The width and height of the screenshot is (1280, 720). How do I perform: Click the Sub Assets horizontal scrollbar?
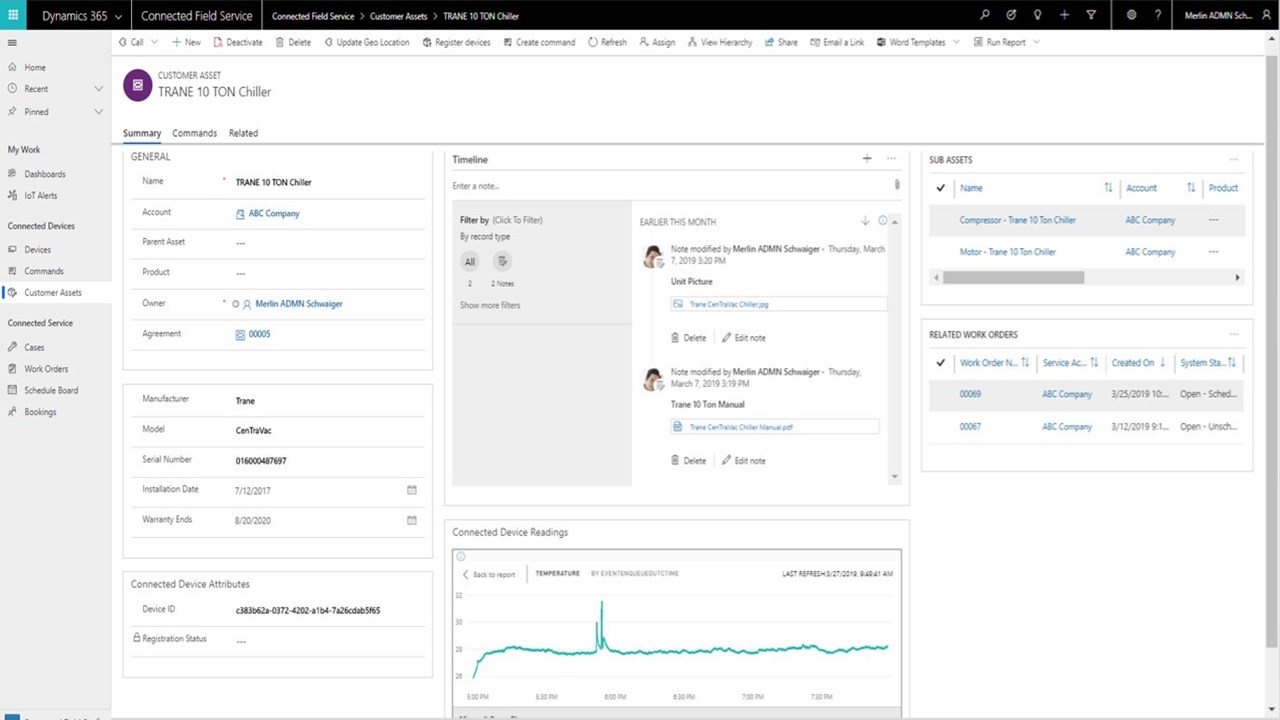[1013, 278]
